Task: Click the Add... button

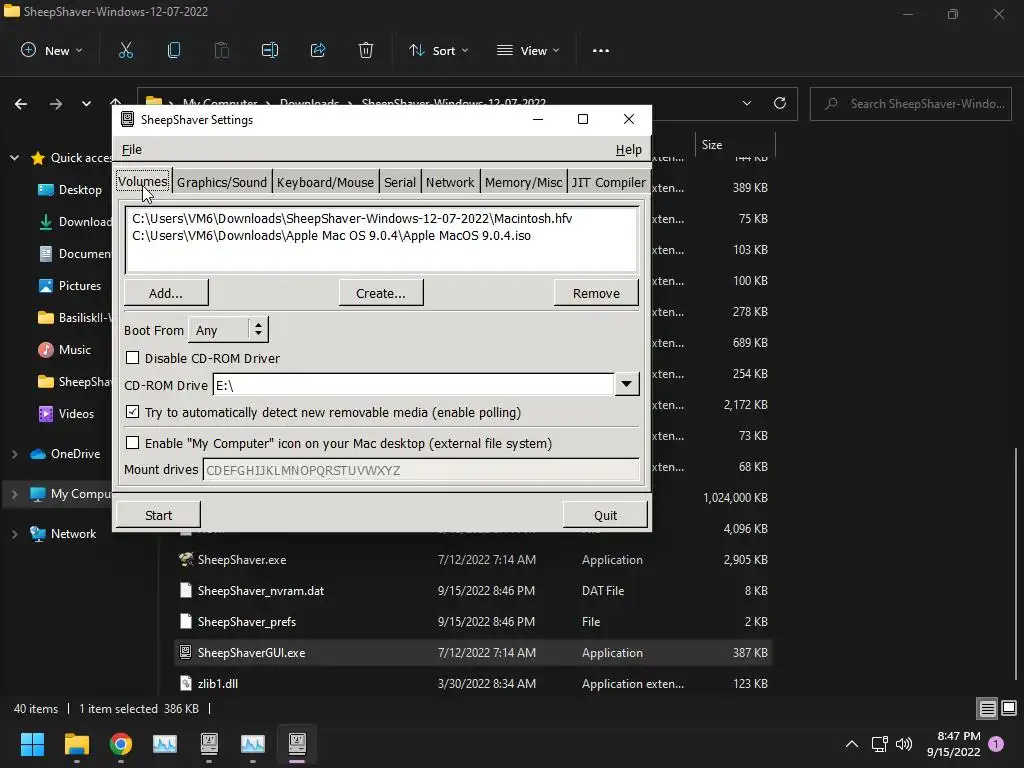Action: pos(166,293)
